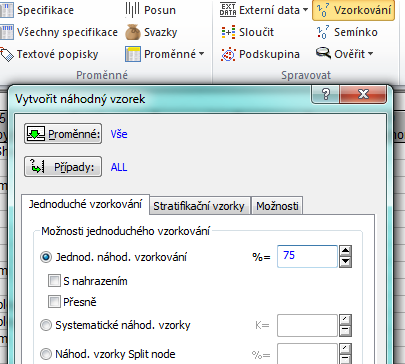This screenshot has width=405, height=364.
Task: Click the Podskupina subset command
Action: pos(260,54)
